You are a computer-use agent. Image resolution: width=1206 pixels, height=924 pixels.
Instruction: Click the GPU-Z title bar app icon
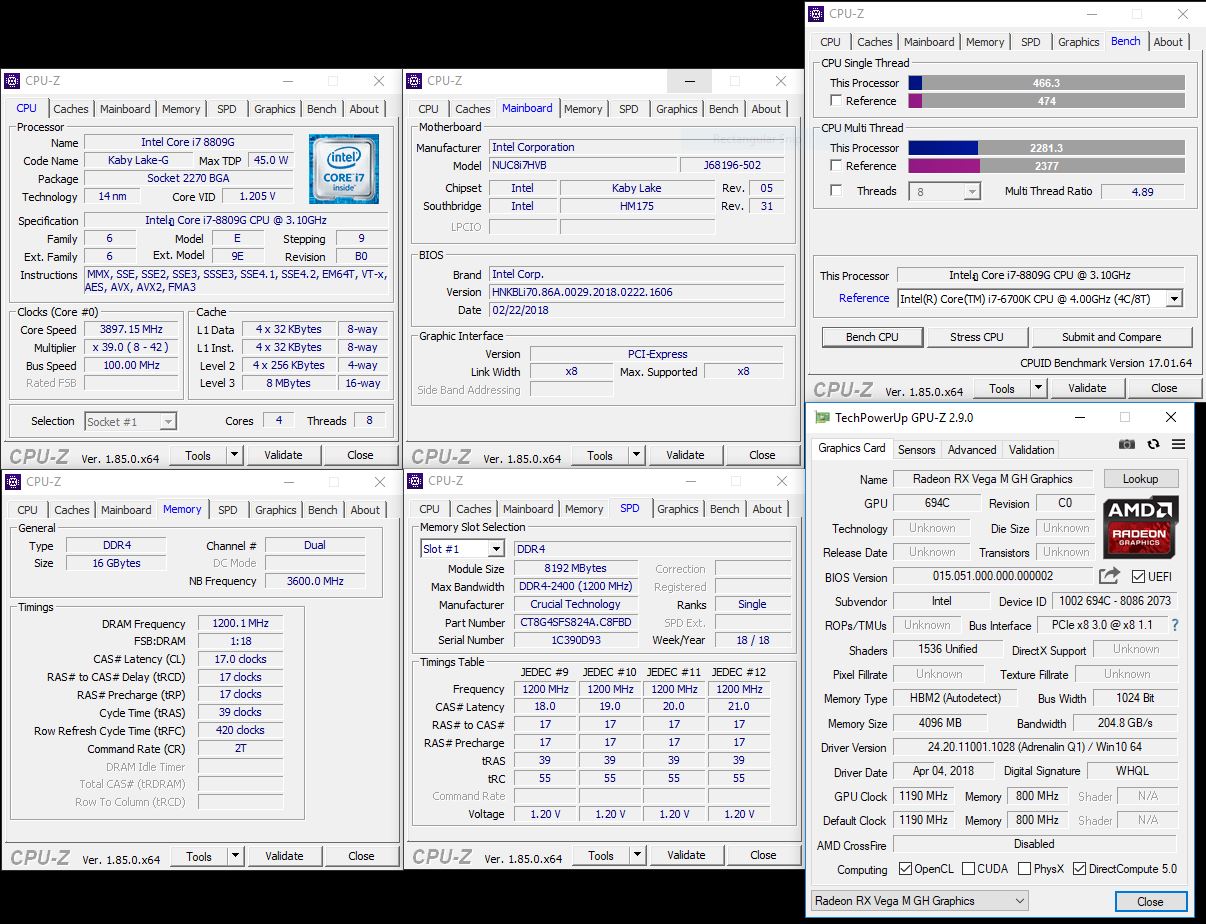[822, 417]
